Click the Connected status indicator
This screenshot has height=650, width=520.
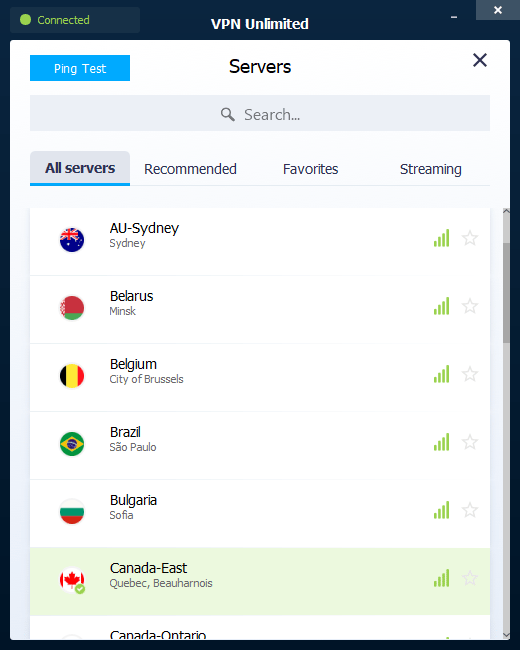(x=75, y=20)
